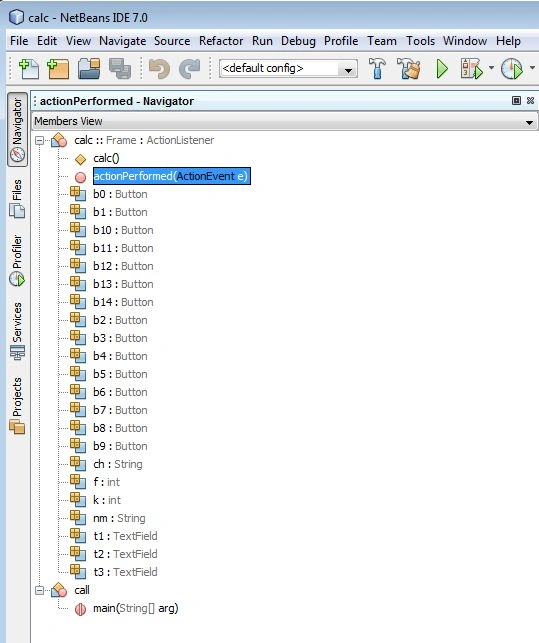Select the b11 : Button field
This screenshot has width=539, height=643.
click(123, 249)
